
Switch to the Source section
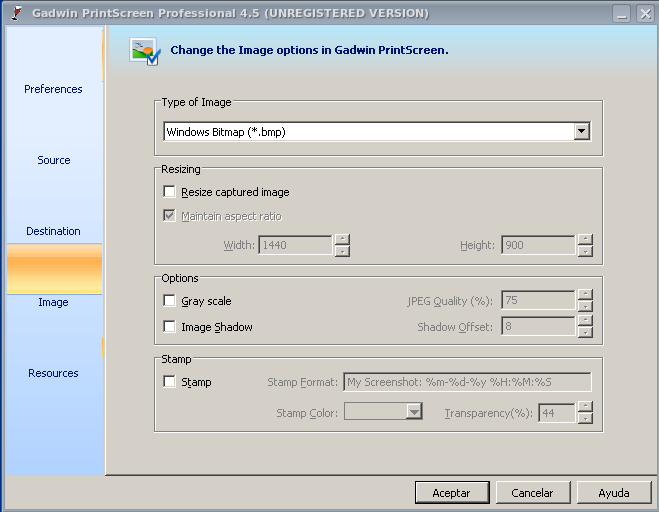[53, 160]
